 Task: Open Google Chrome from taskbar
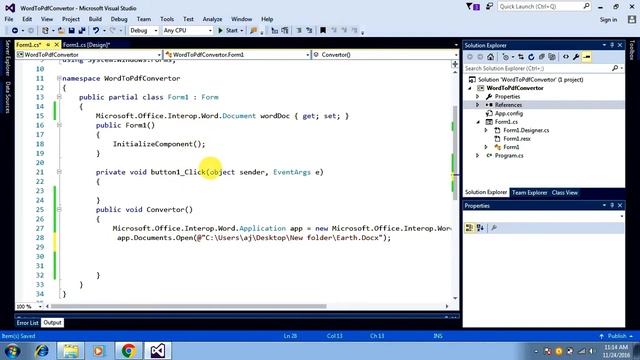tap(128, 351)
